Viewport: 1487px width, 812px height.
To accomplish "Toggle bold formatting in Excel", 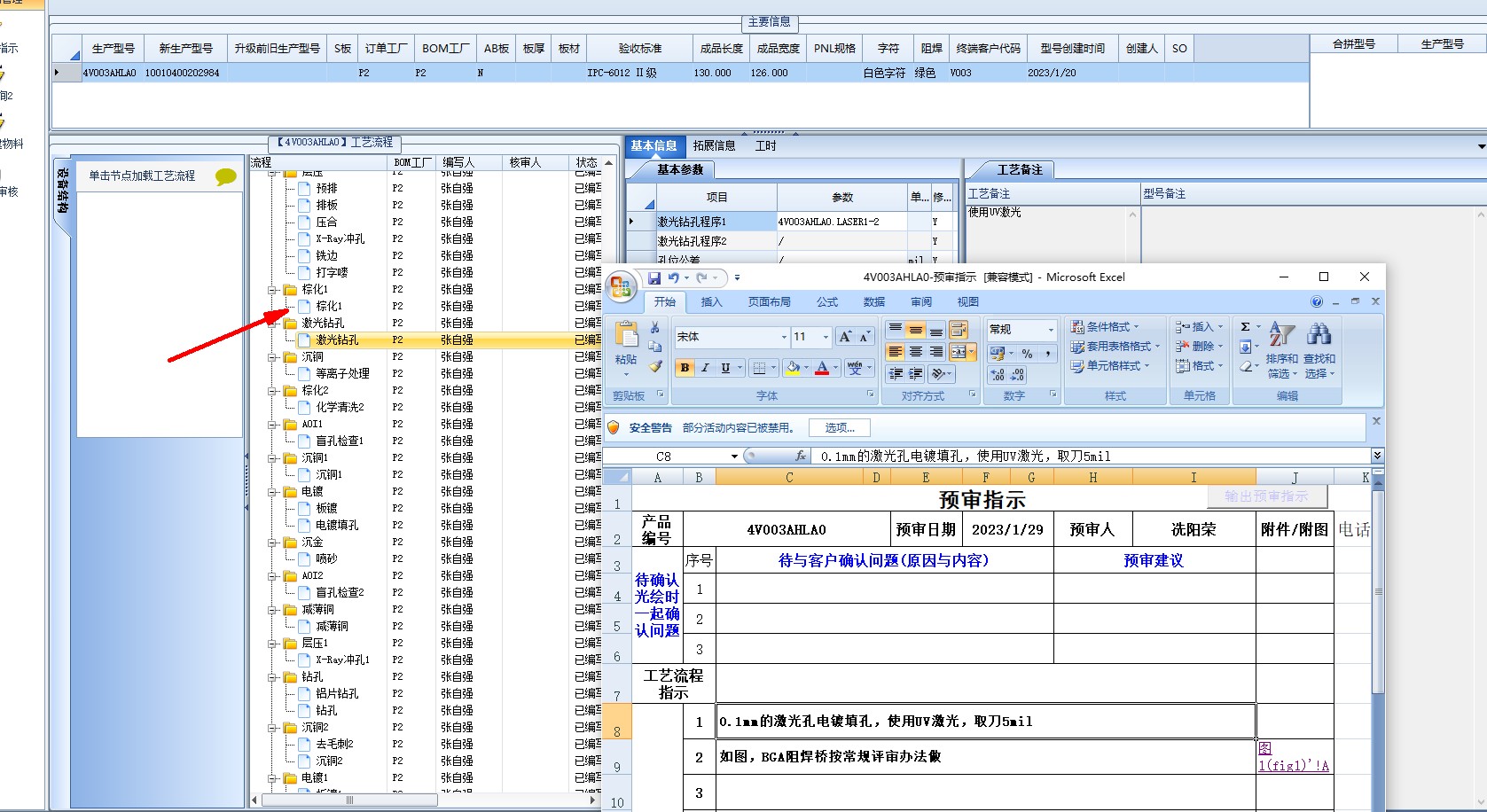I will point(685,368).
